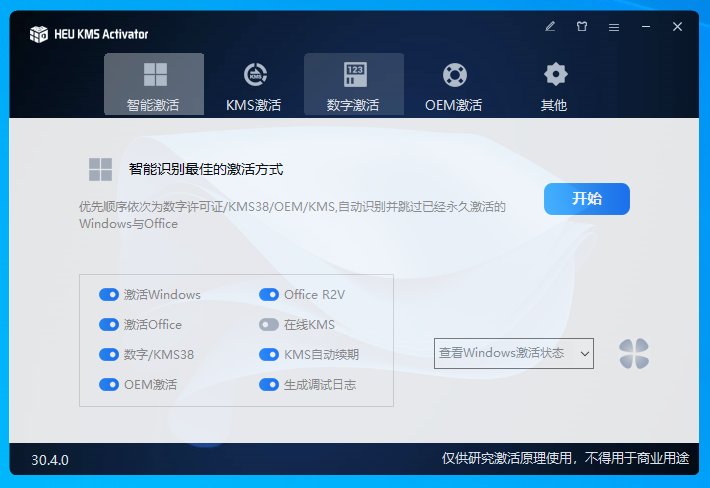Click the Windows logo icon on 智能激活 tab
Viewport: 710px width, 488px height.
(x=155, y=75)
